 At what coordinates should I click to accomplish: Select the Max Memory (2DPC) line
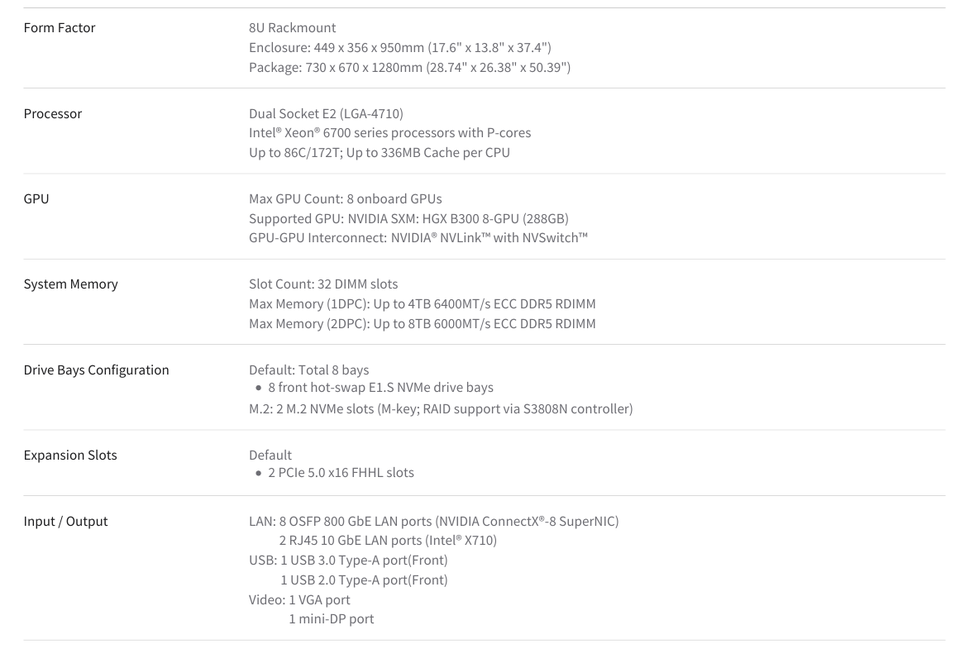pos(422,323)
